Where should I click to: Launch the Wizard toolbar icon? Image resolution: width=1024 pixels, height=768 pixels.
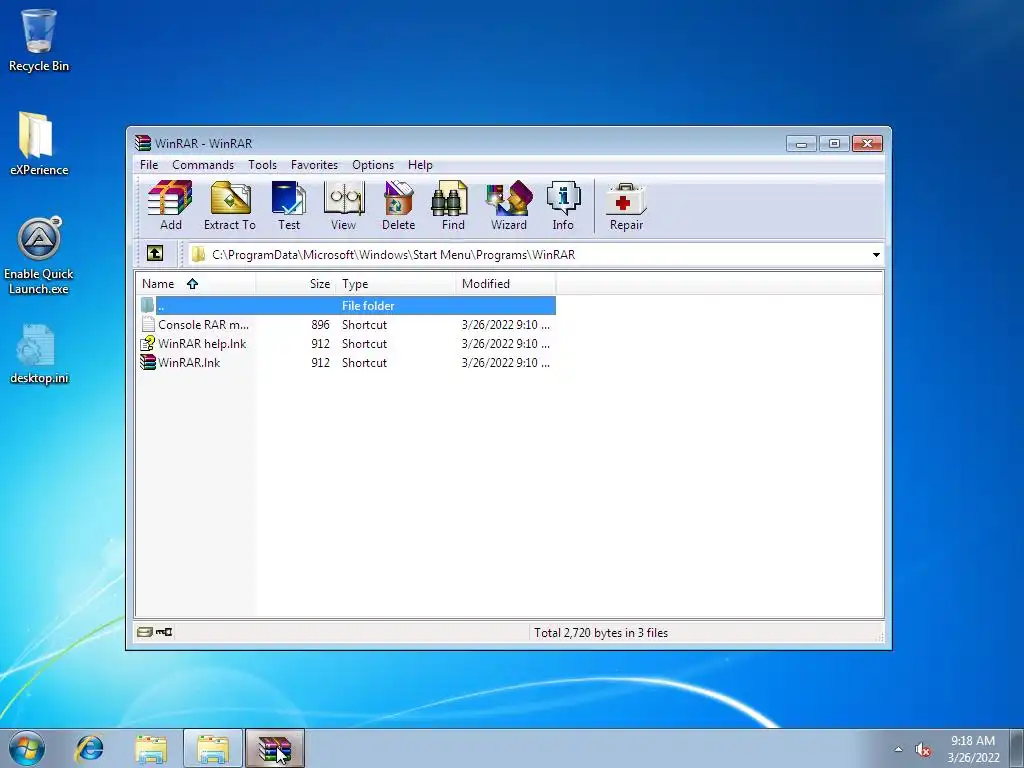click(x=509, y=206)
